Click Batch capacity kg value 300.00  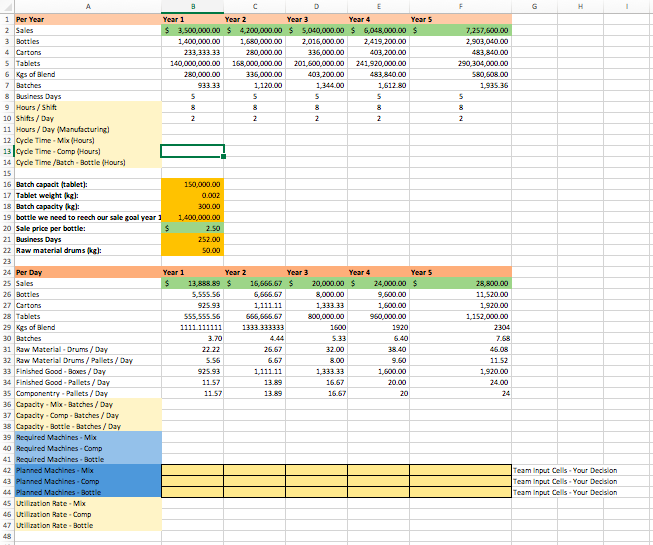tap(192, 206)
